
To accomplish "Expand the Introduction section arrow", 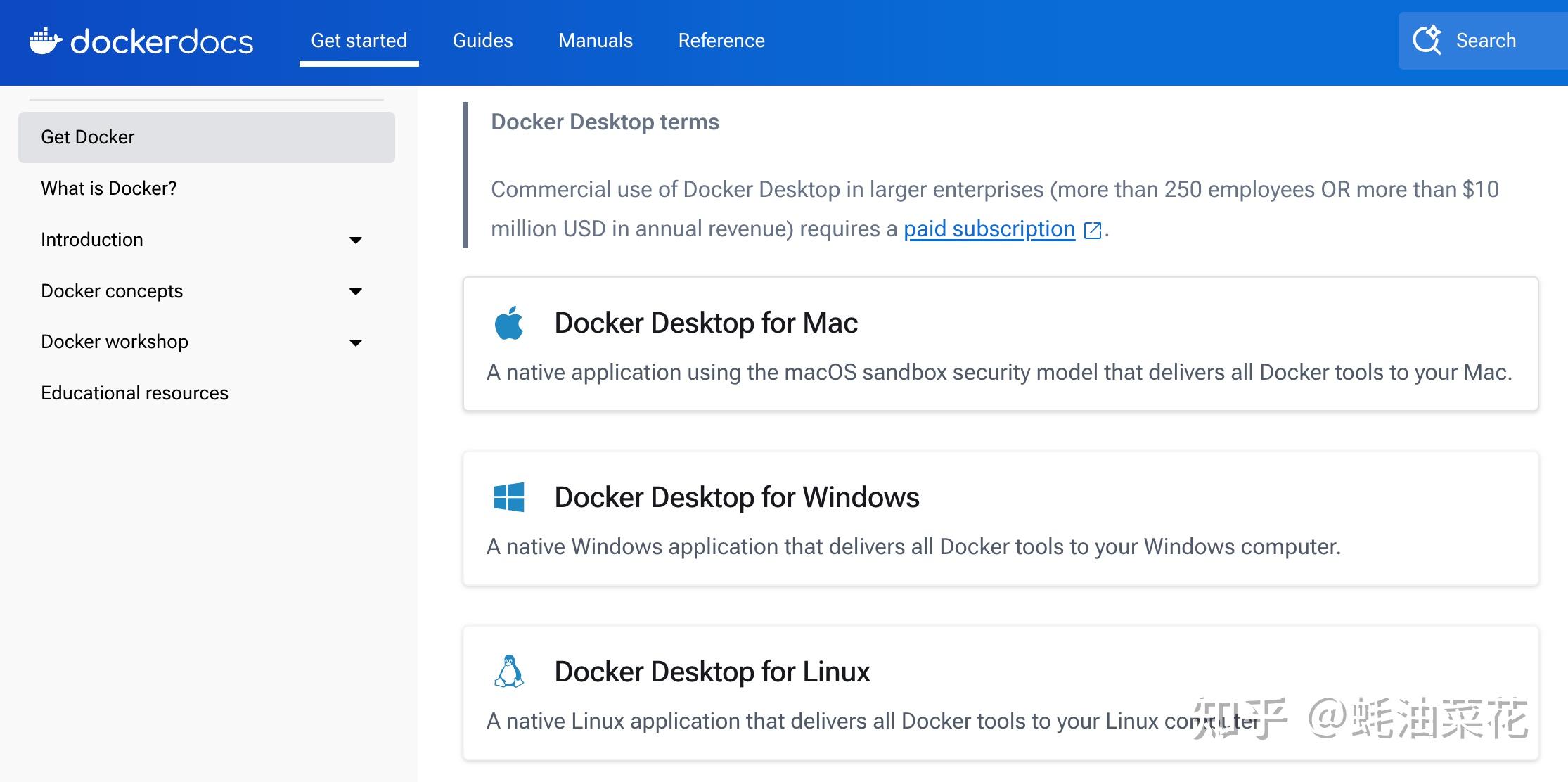I will click(356, 241).
